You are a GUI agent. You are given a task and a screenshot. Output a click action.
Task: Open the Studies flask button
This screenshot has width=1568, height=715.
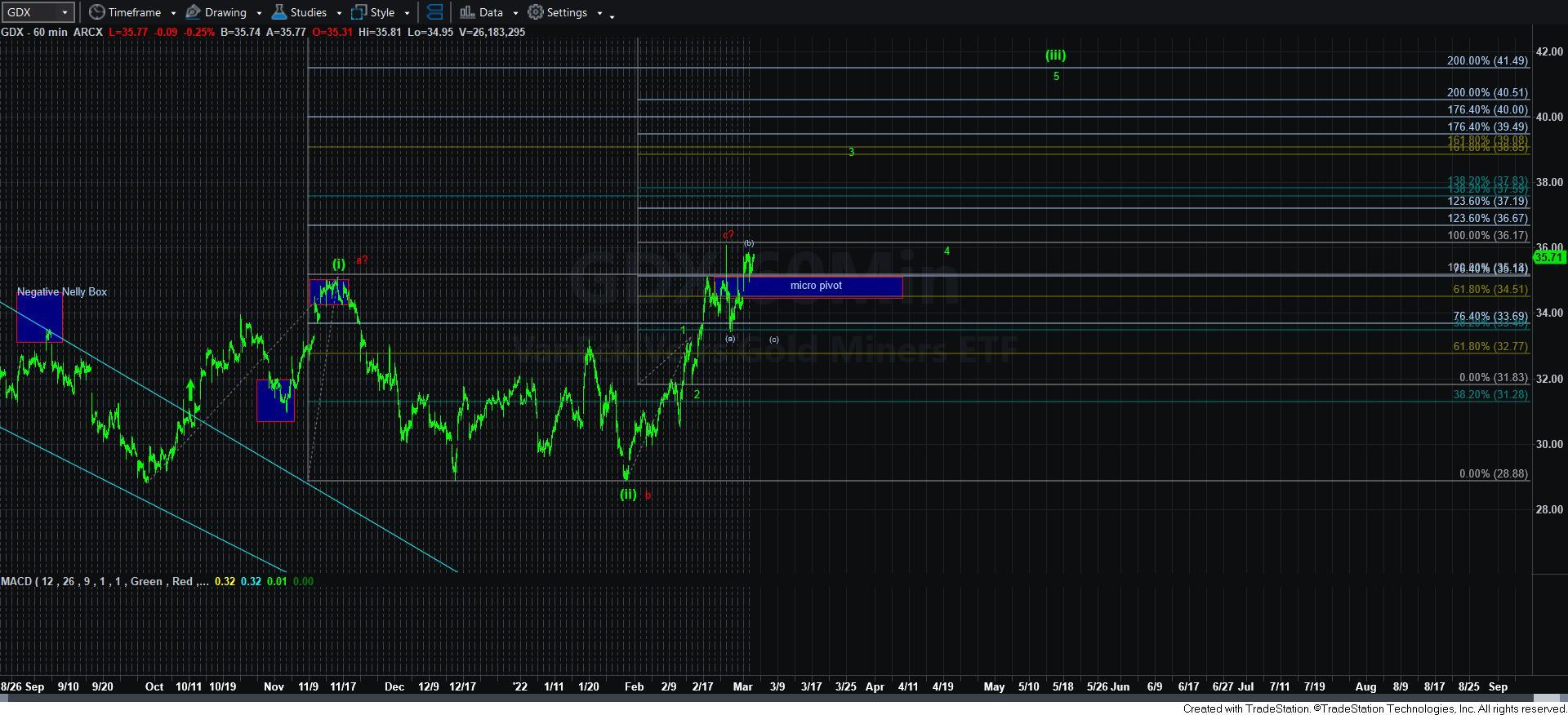click(x=299, y=12)
